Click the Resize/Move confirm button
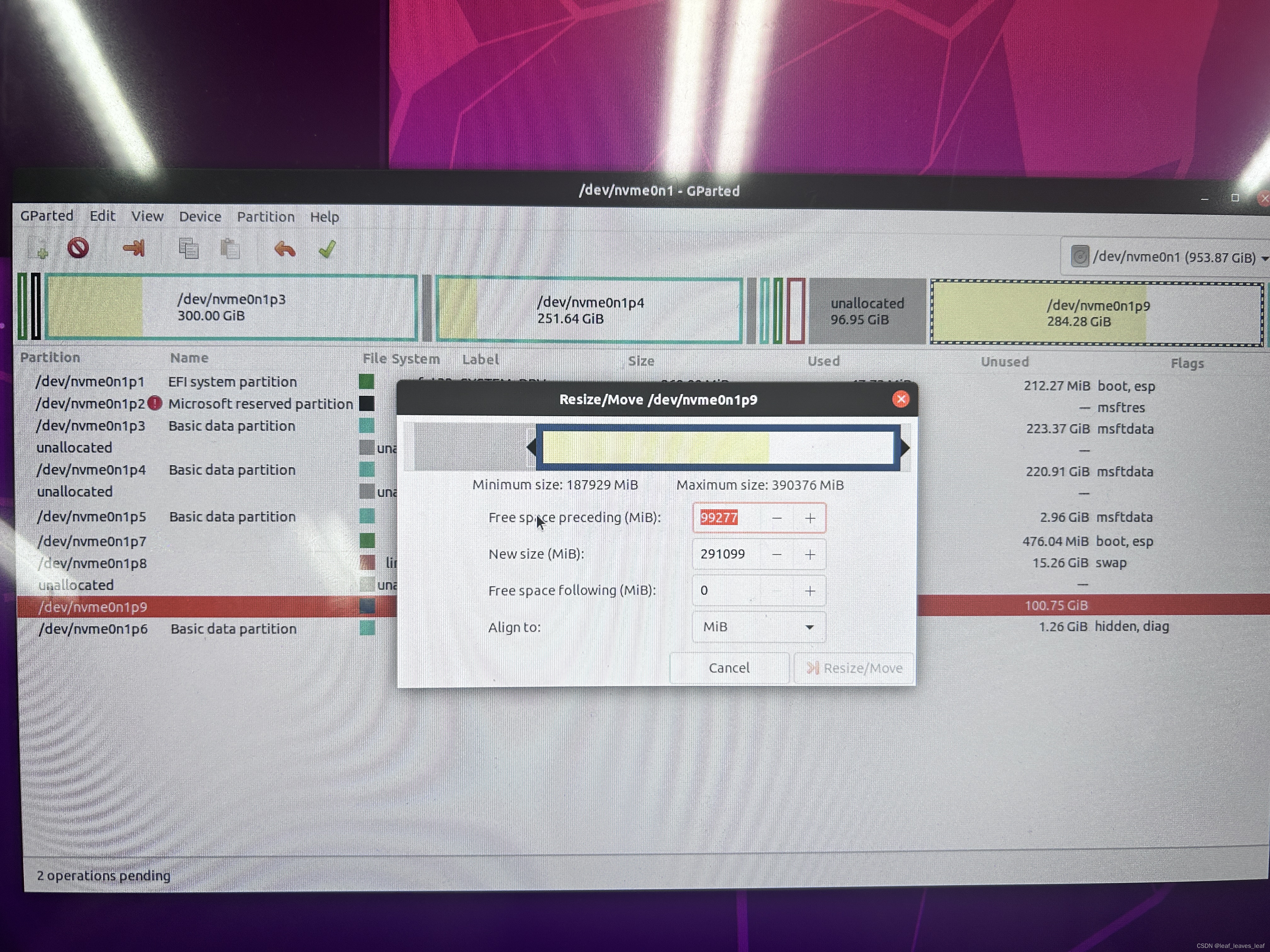Viewport: 1270px width, 952px height. click(854, 668)
